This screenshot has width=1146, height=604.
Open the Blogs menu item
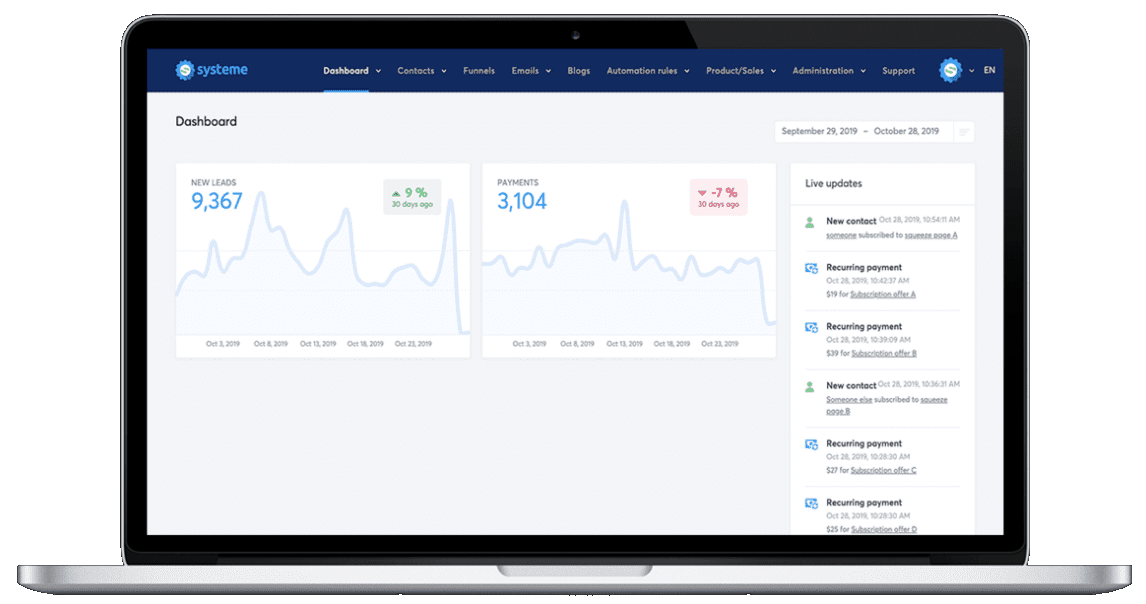[x=579, y=71]
